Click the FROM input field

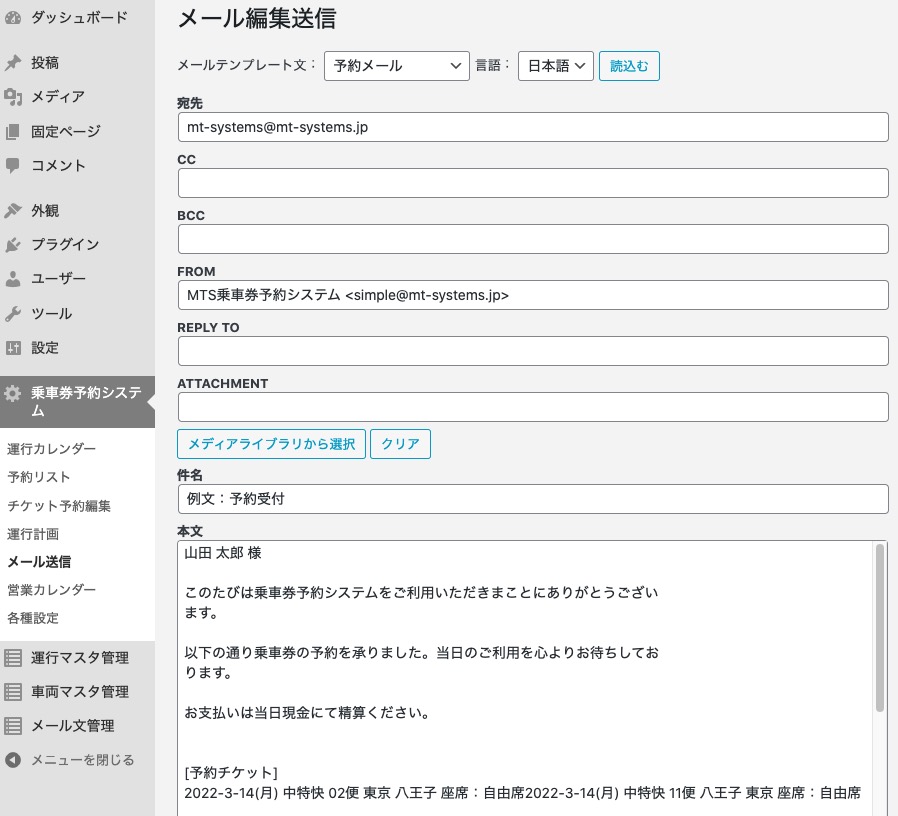click(x=533, y=295)
